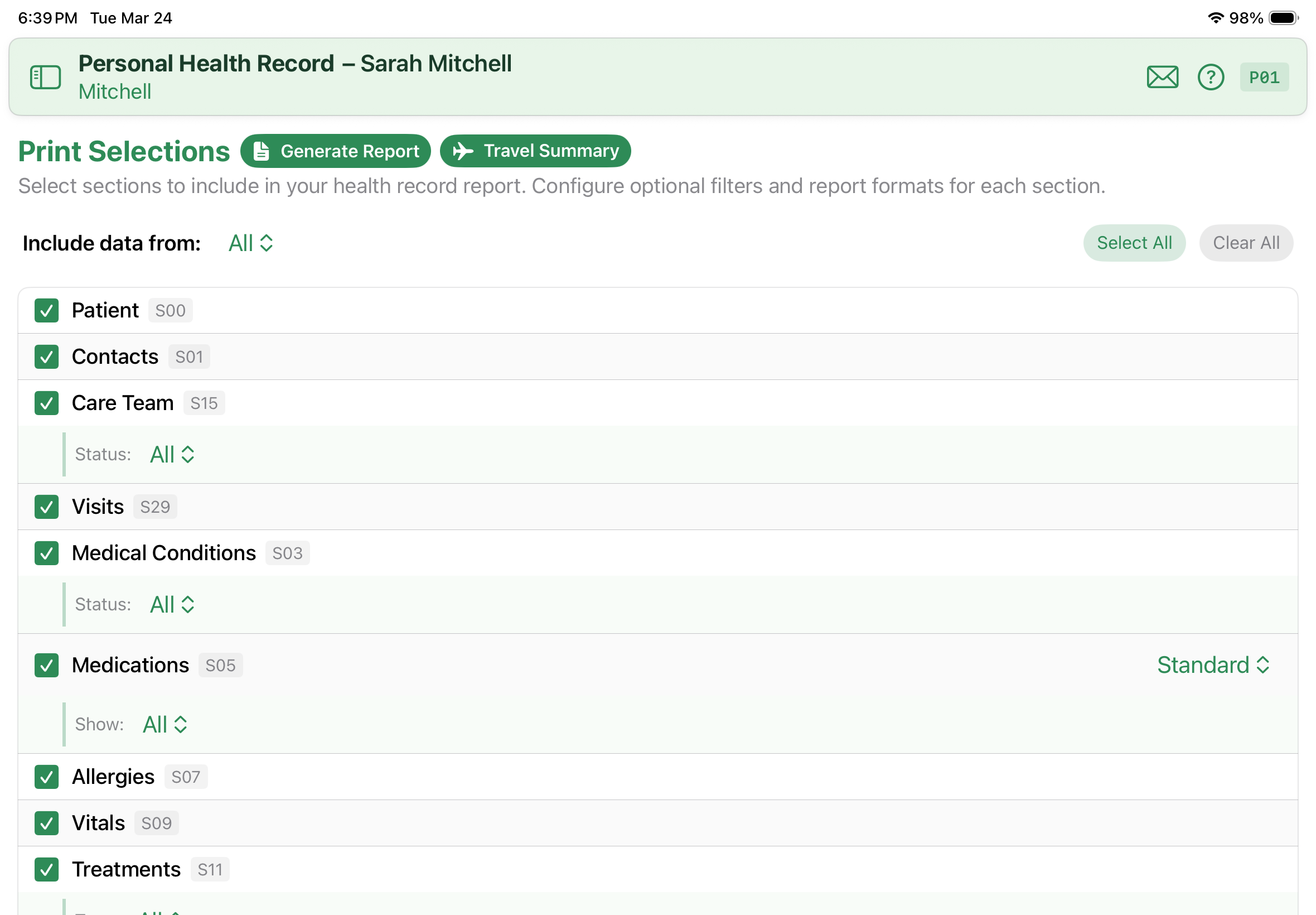Change Medications Standard format dropdown
Screen dimensions: 1316x915
pos(1212,665)
